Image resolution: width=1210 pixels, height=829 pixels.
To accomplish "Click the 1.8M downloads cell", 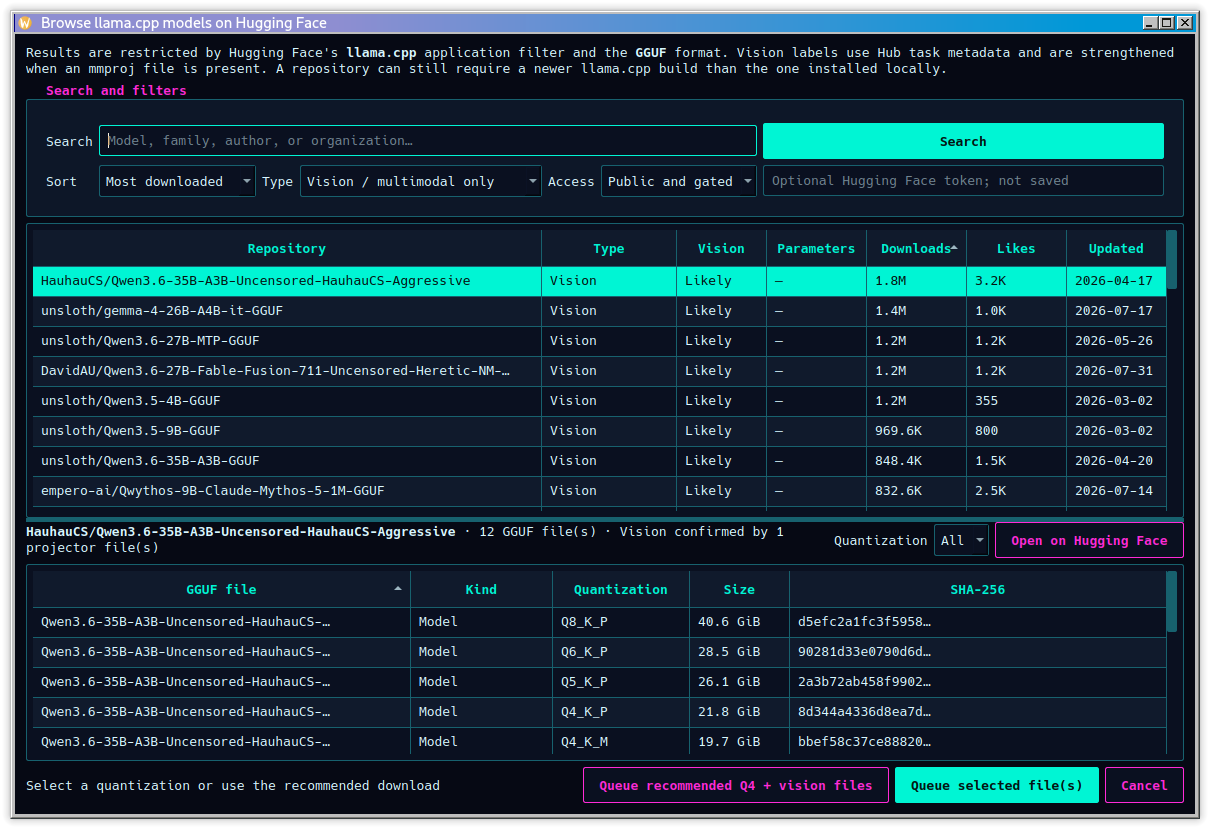I will coord(916,281).
